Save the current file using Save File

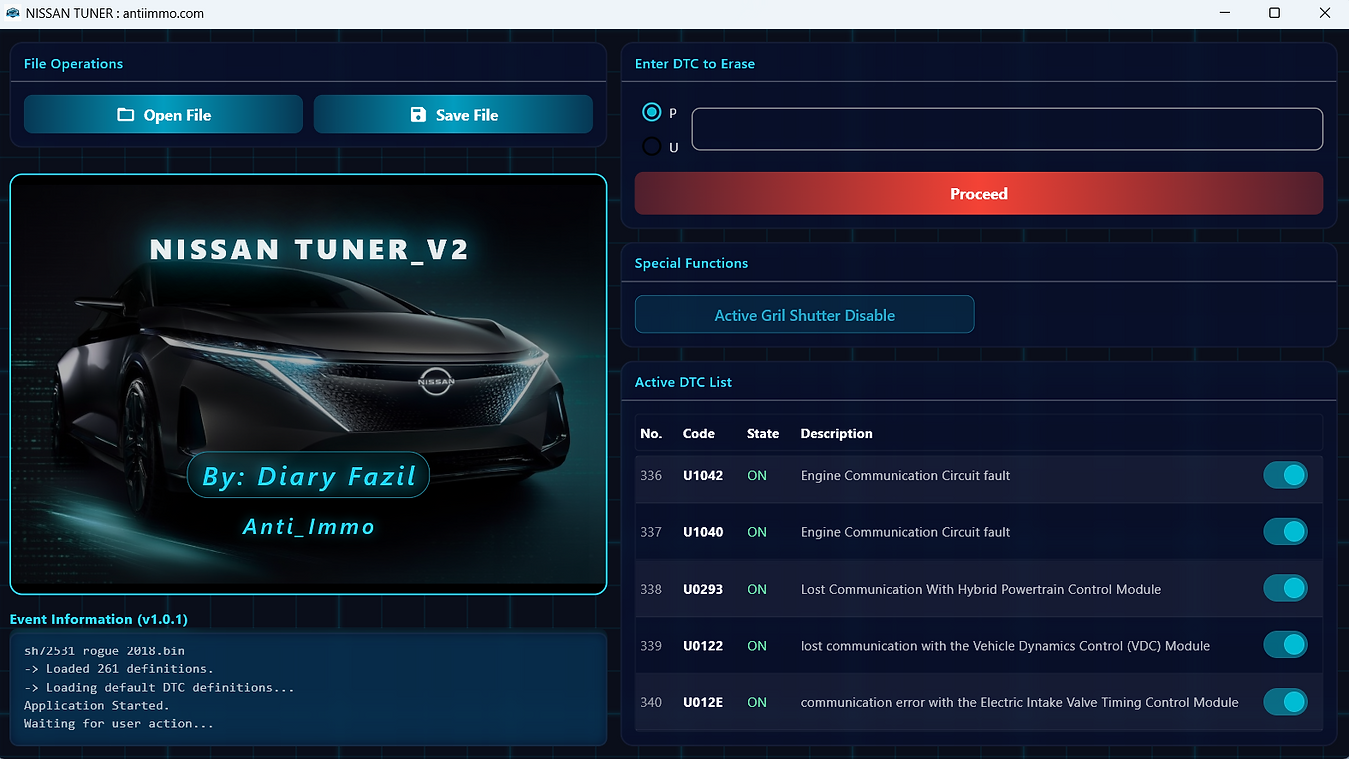(x=453, y=114)
